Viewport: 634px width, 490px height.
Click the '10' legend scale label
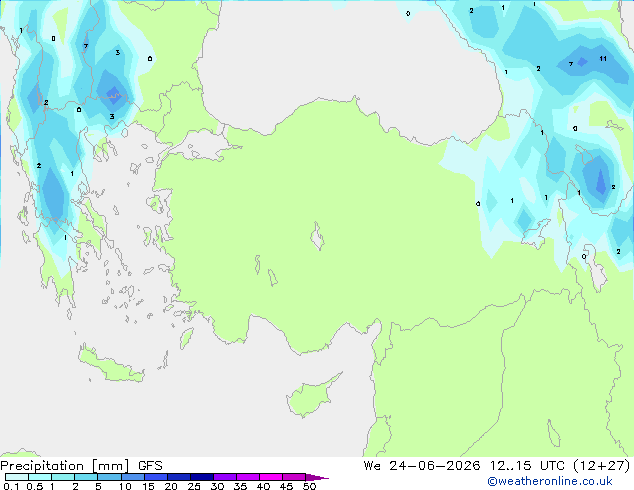tap(125, 486)
